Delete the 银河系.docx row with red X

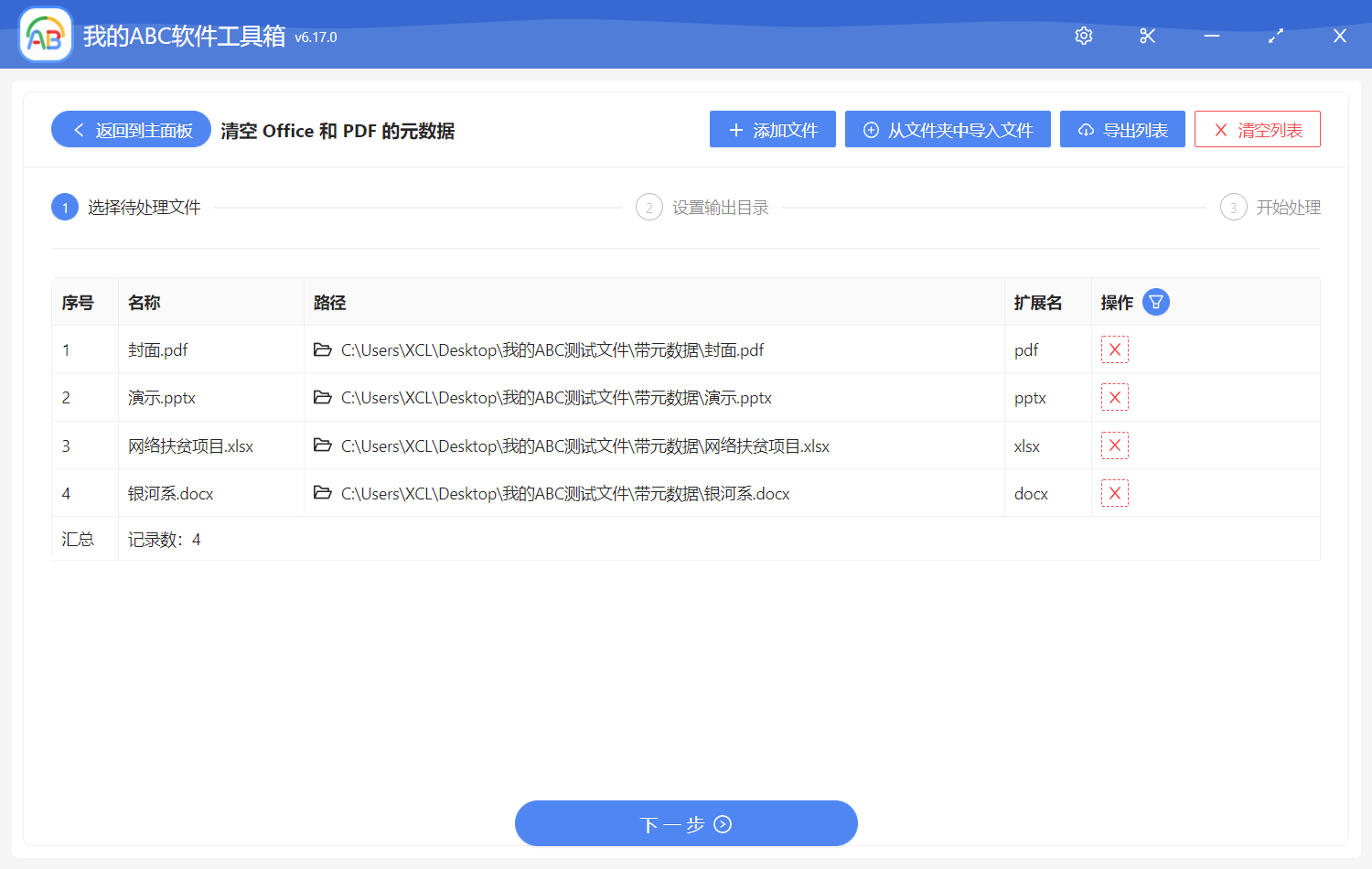coord(1114,494)
